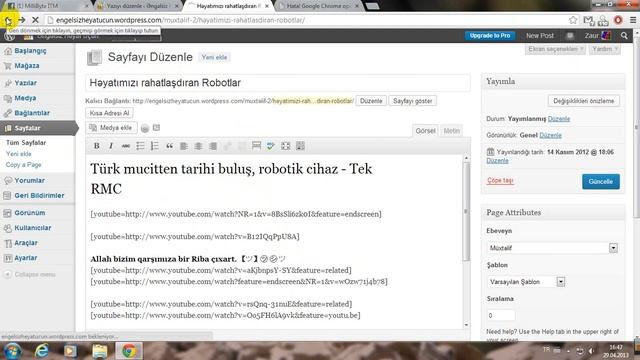
Task: Open the Şablon template dropdown
Action: pos(526,282)
